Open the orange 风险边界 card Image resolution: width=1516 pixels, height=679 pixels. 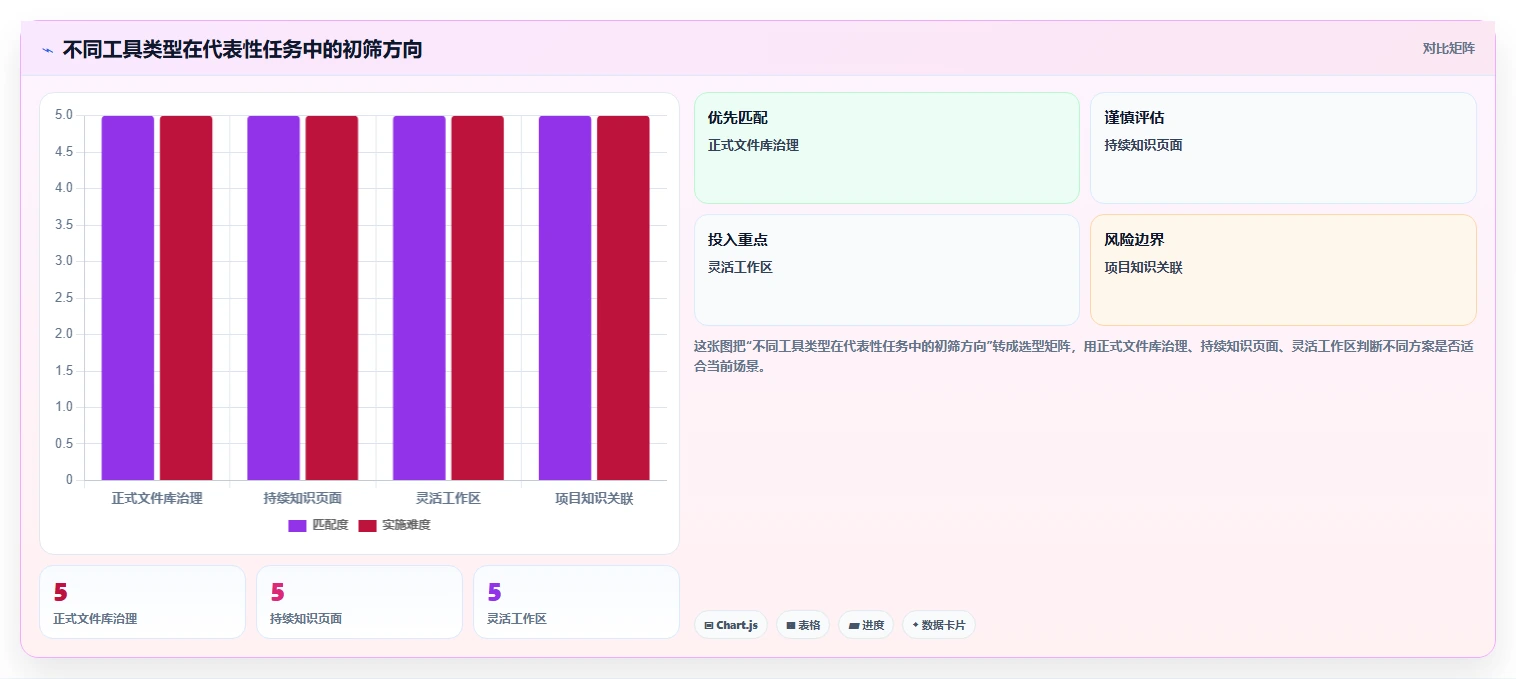click(x=1283, y=270)
